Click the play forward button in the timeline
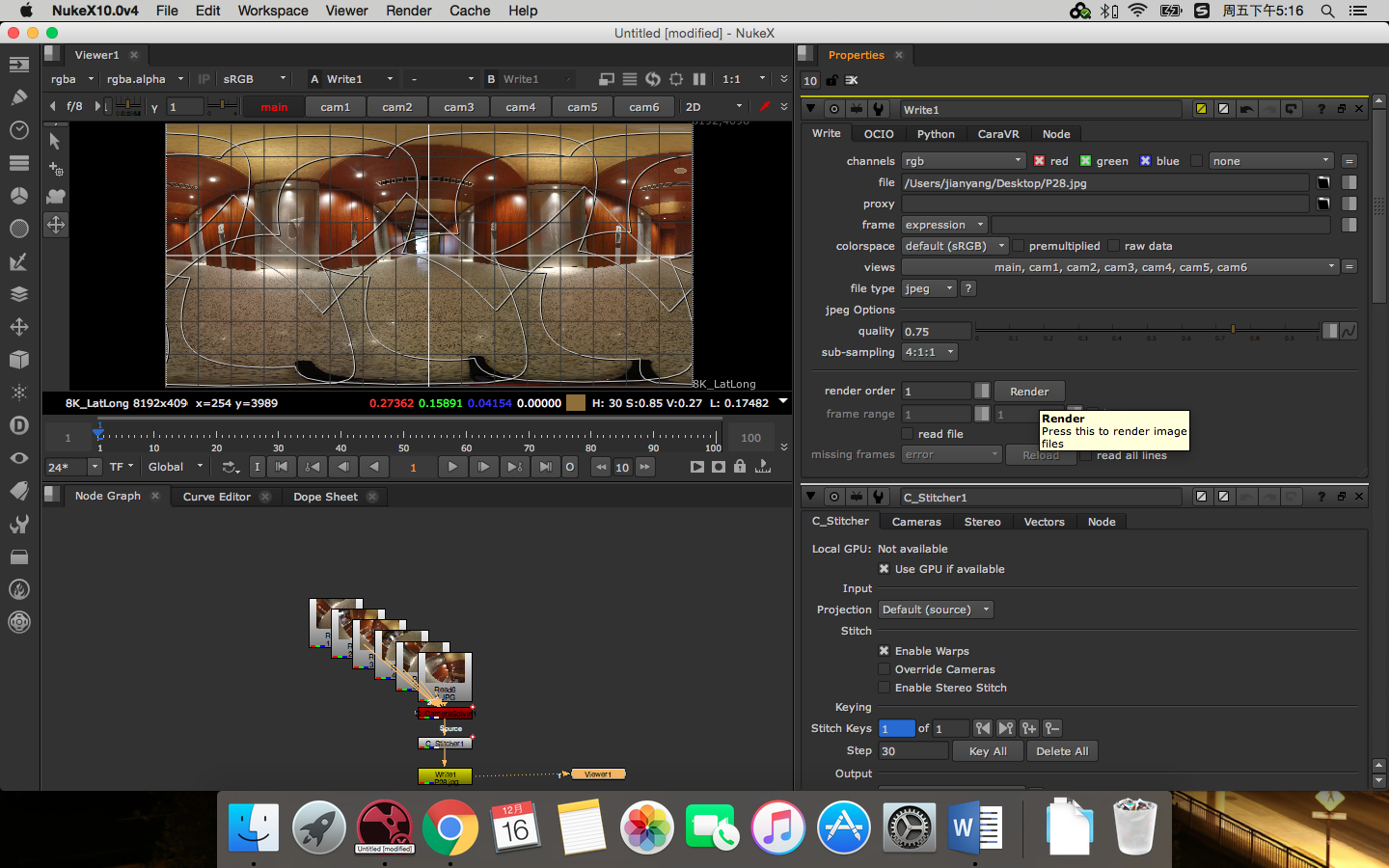Viewport: 1389px width, 868px height. pos(451,467)
